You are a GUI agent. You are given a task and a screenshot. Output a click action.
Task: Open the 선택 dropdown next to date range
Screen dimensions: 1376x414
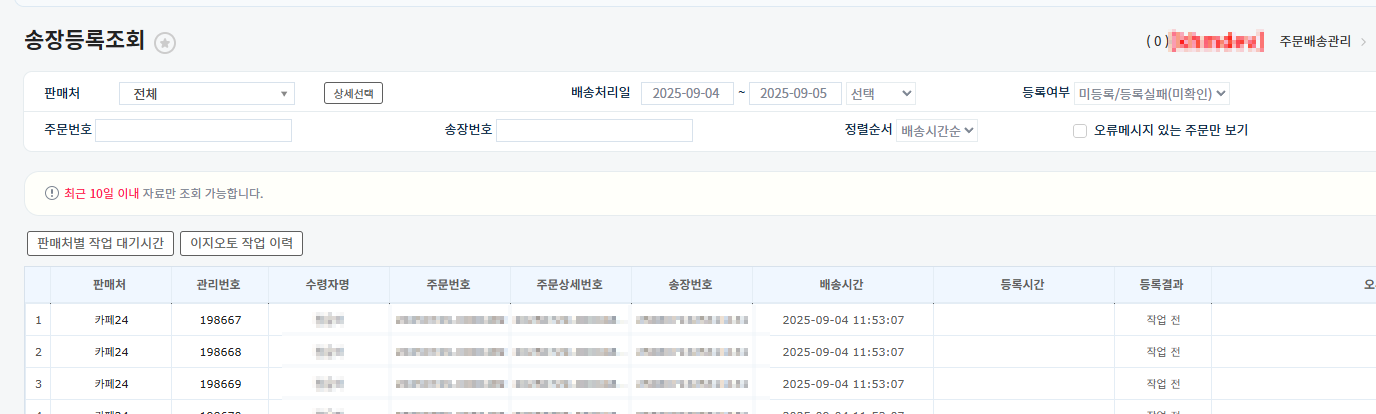[x=880, y=94]
